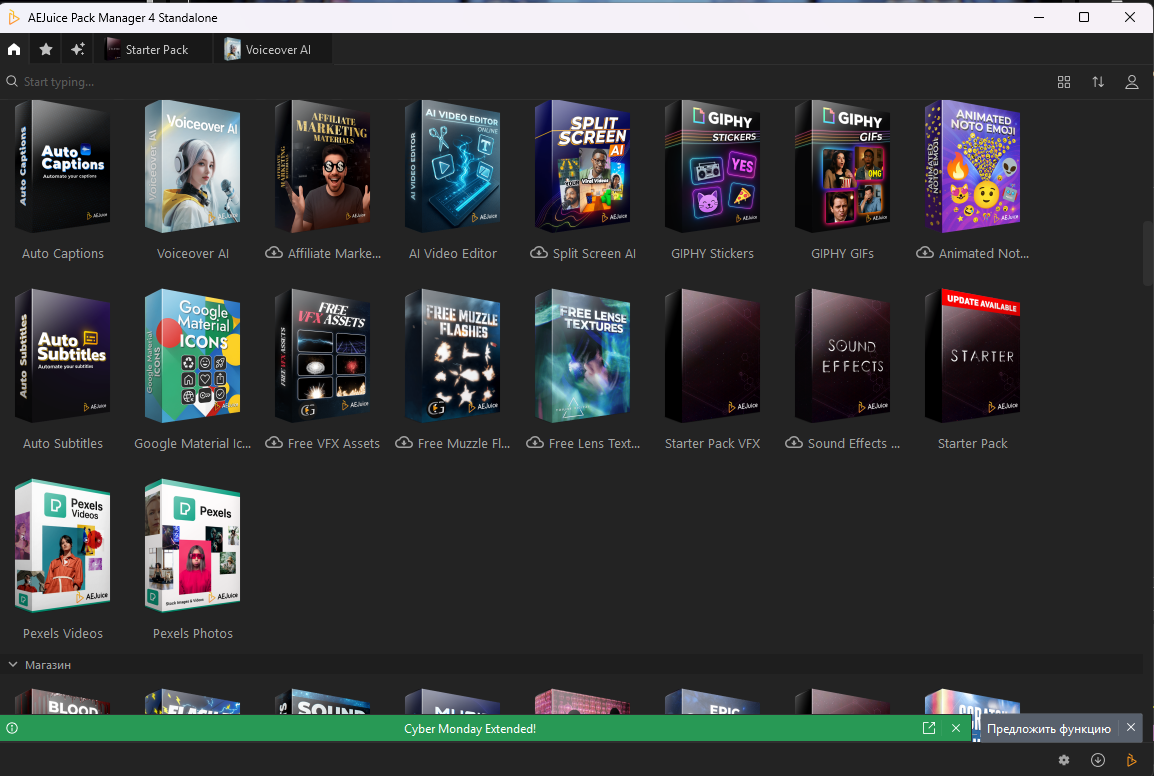Image resolution: width=1154 pixels, height=776 pixels.
Task: Open the Pexels Photos box
Action: 193,546
